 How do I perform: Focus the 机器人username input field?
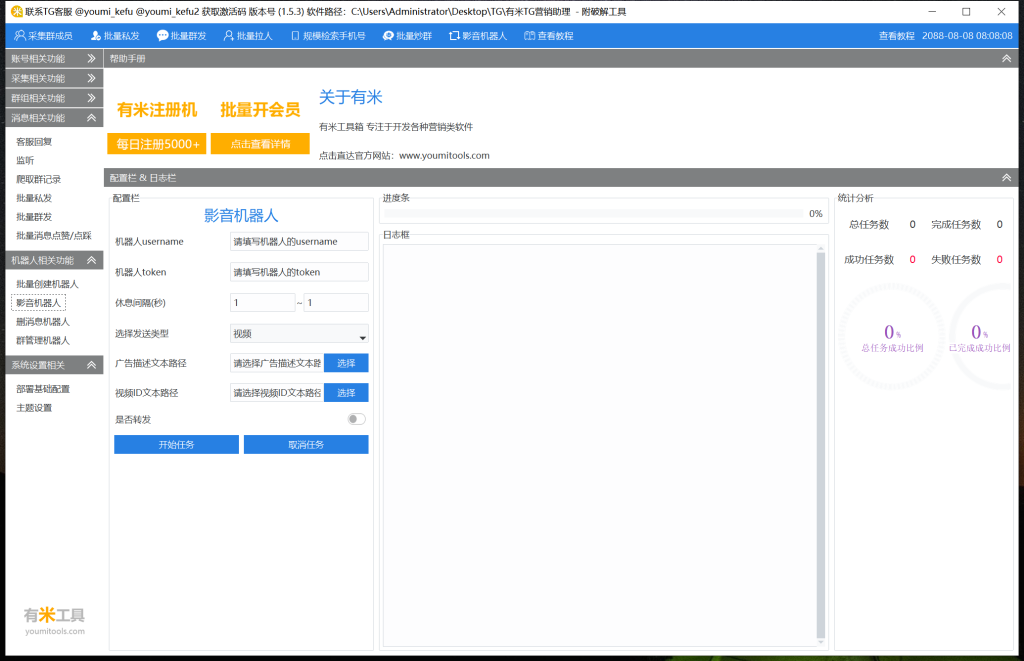(x=299, y=242)
